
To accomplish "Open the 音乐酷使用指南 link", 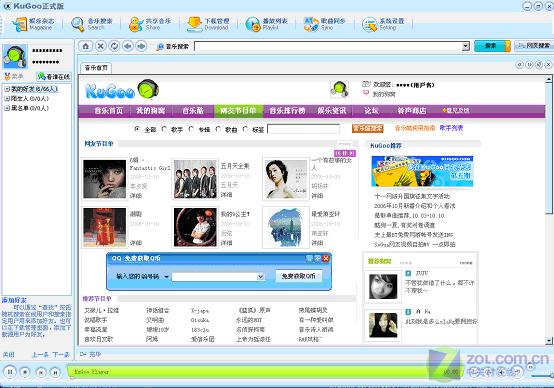I will pyautogui.click(x=415, y=128).
